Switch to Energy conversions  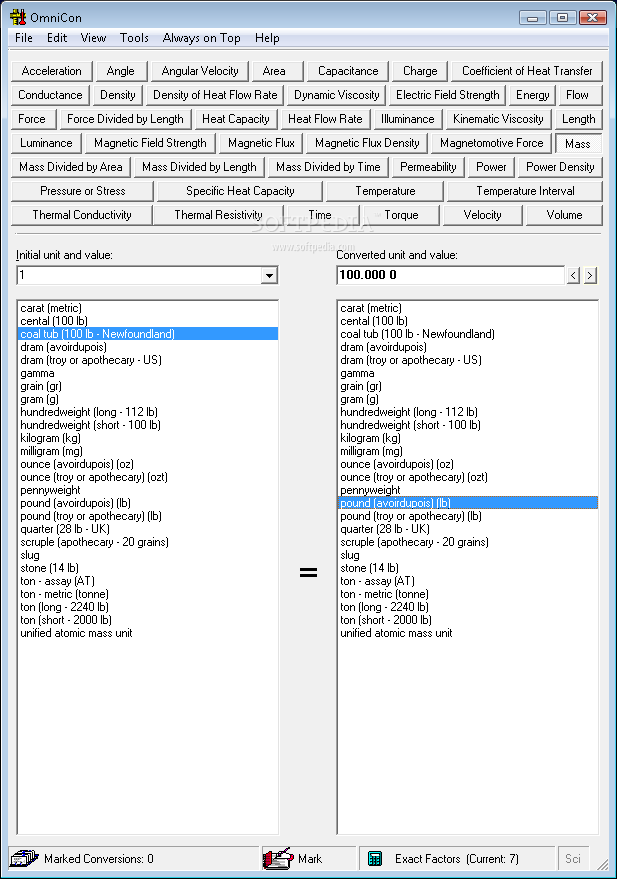pos(532,95)
